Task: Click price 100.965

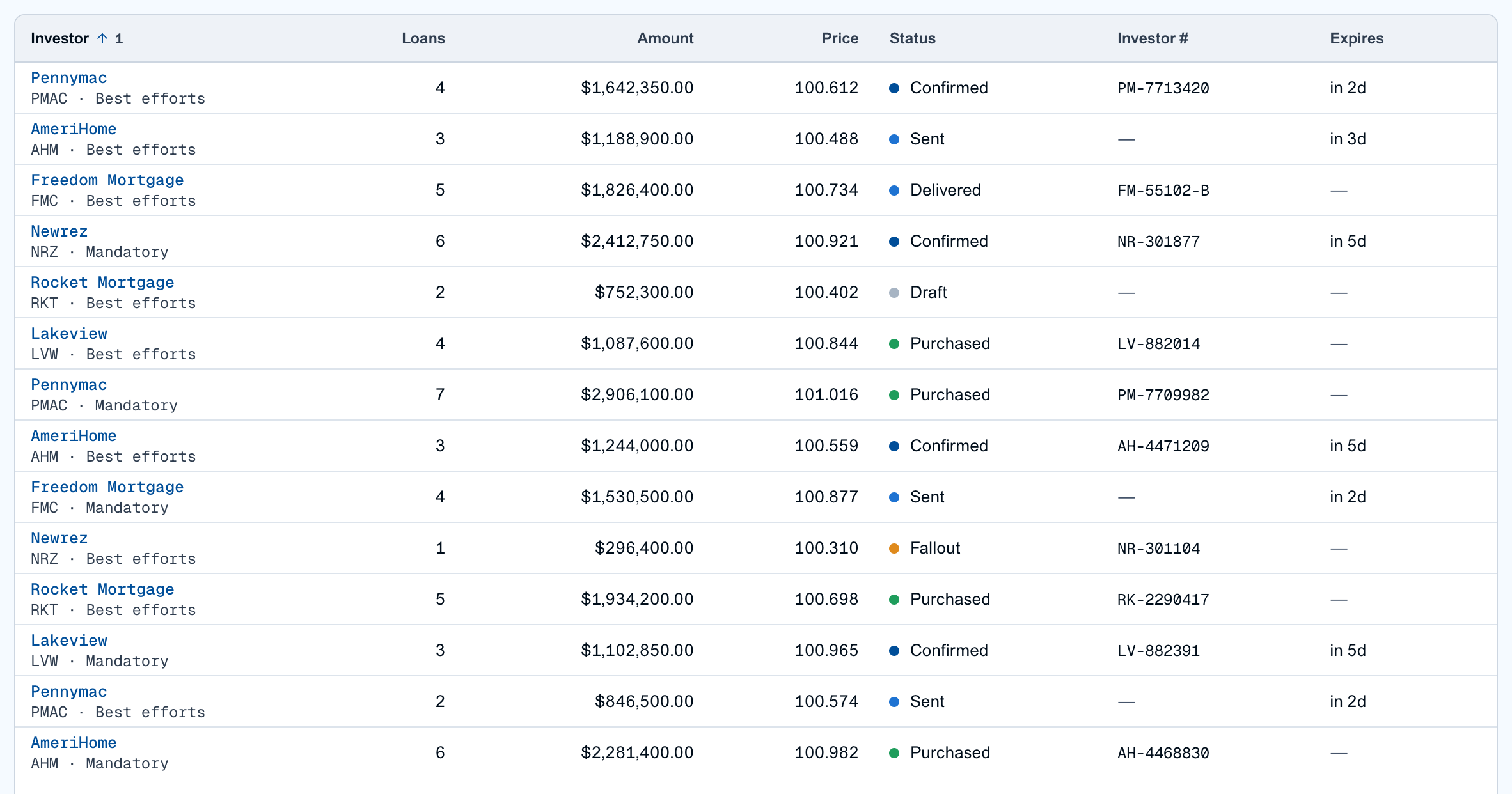Action: [x=826, y=650]
